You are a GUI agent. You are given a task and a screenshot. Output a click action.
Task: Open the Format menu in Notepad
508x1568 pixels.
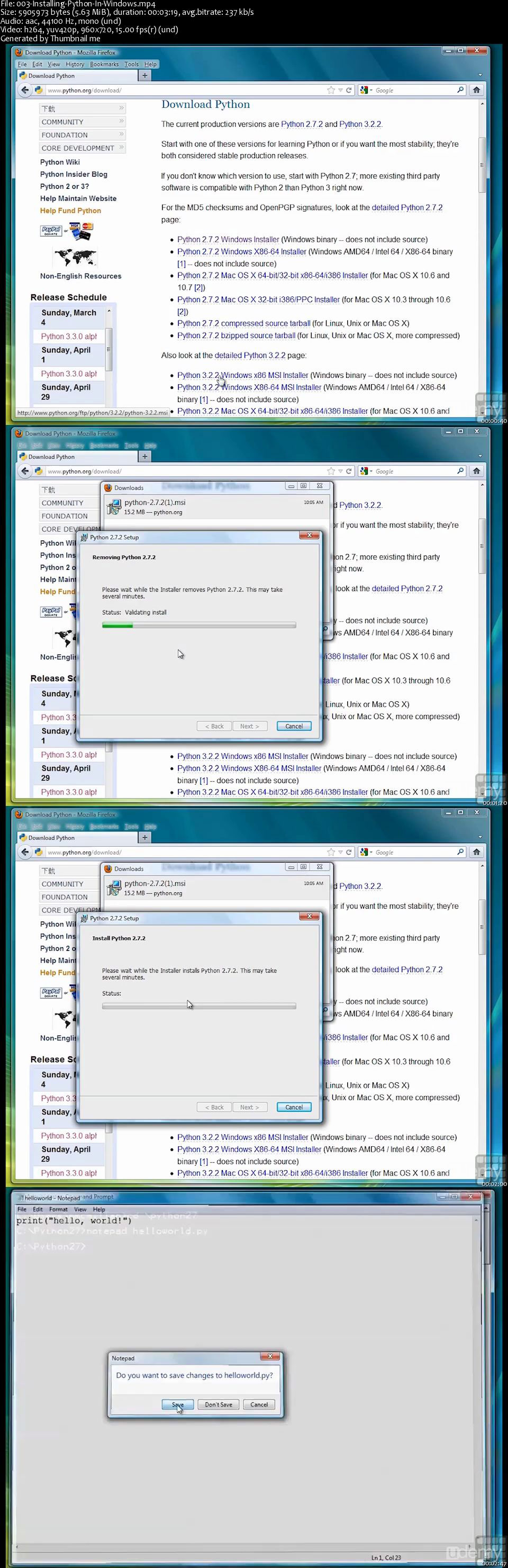(58, 1210)
